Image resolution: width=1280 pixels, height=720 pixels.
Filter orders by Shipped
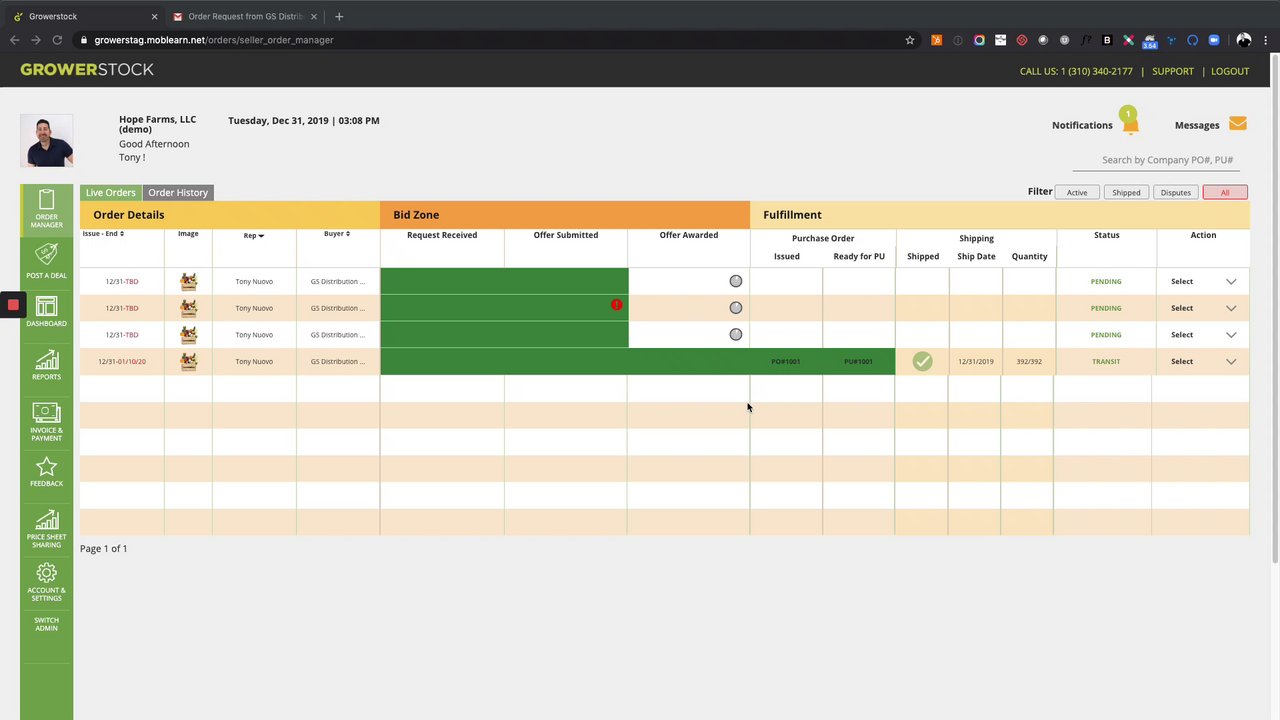pyautogui.click(x=1126, y=192)
